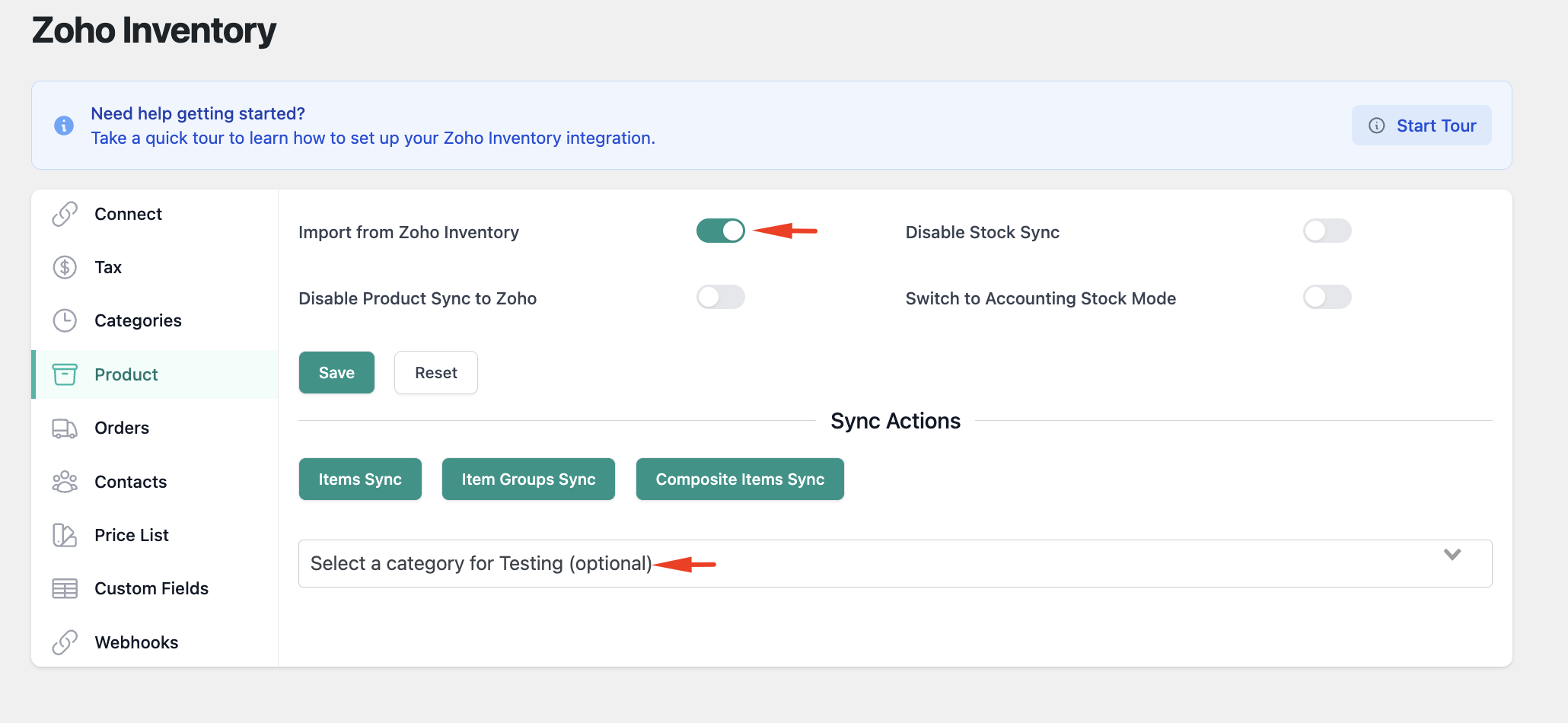
Task: Open the category for Testing dropdown
Action: (894, 563)
